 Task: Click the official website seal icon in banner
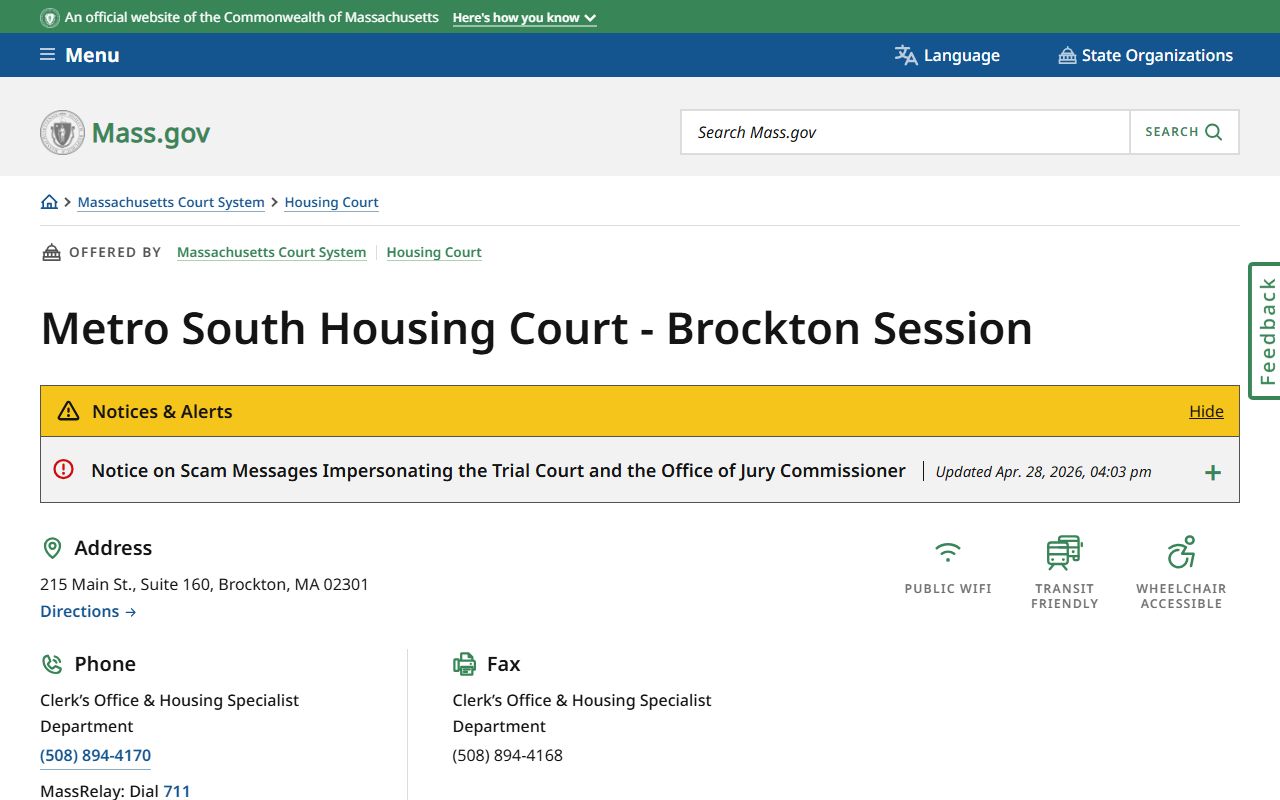49,18
